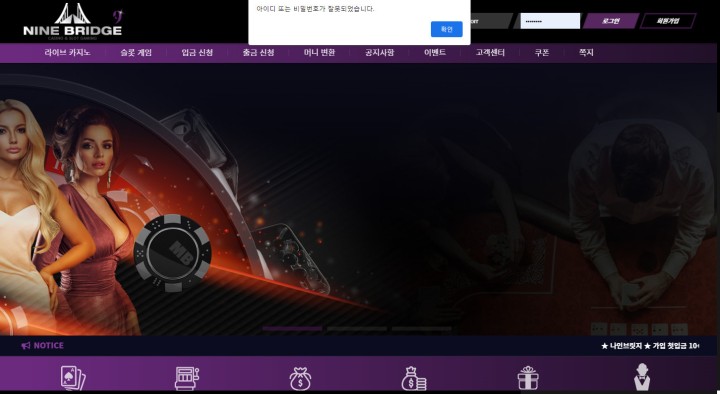
Task: Click the dealer figure icon
Action: tap(641, 377)
